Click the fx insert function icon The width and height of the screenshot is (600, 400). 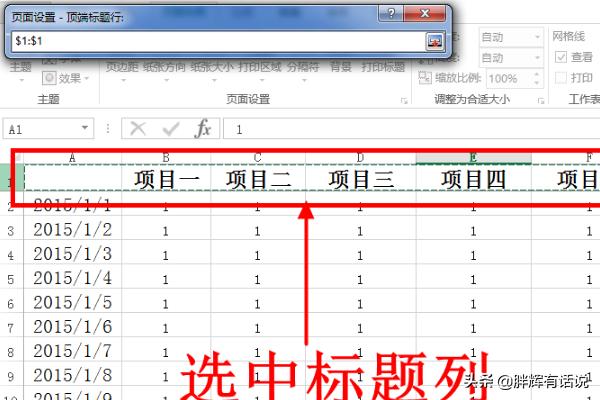pos(203,128)
